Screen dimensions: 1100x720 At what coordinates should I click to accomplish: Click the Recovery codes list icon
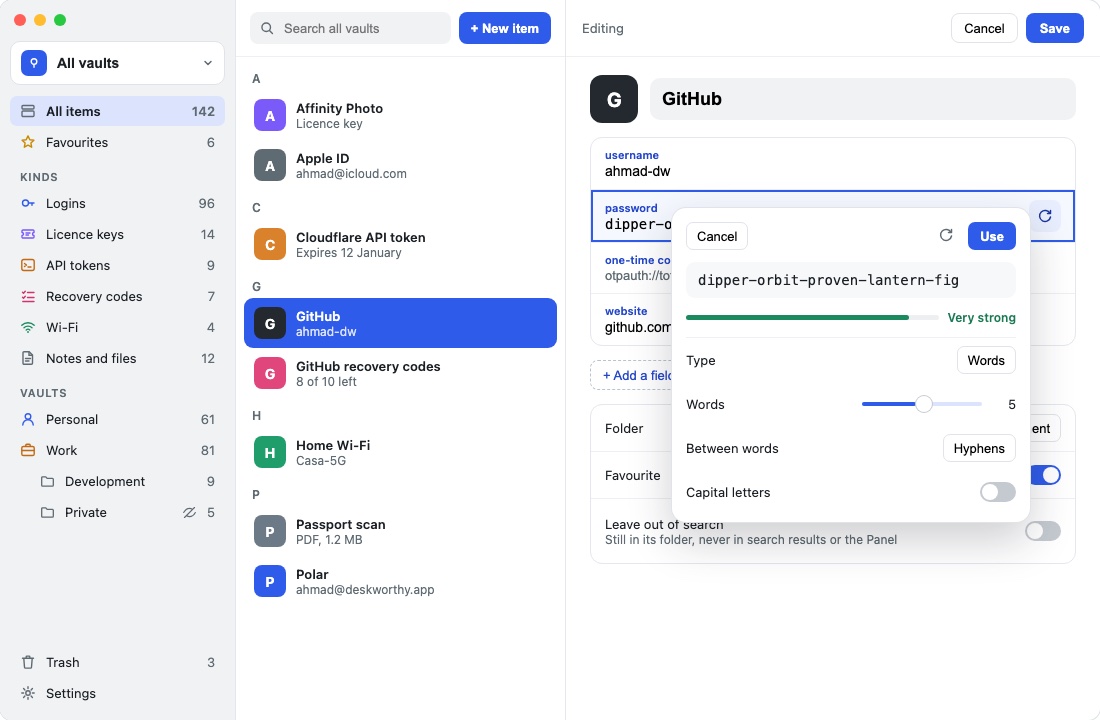28,296
